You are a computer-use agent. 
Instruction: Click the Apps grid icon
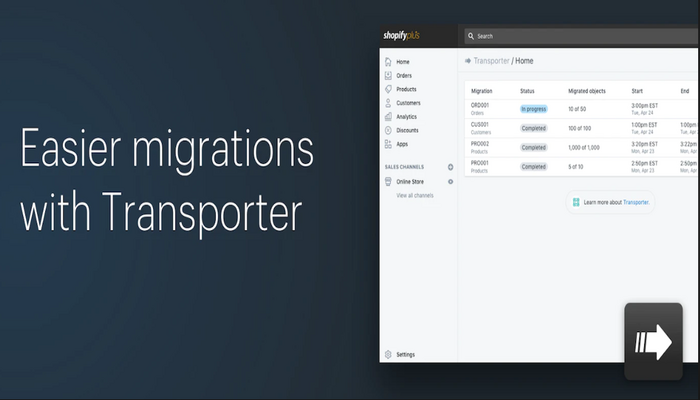pos(388,144)
